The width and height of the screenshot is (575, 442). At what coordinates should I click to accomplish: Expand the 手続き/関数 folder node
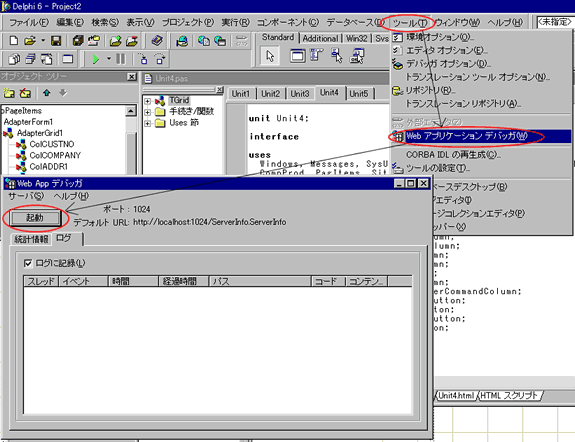147,112
